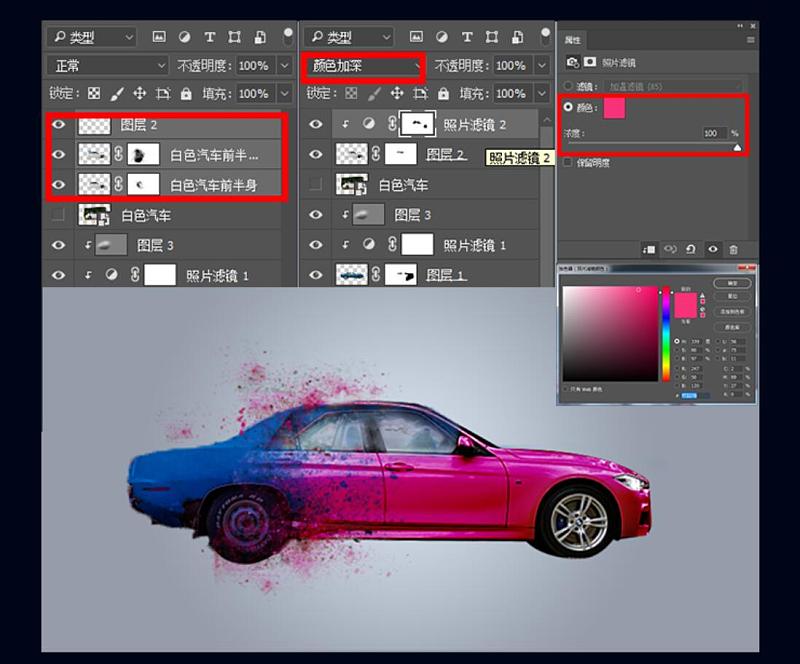This screenshot has width=800, height=664.
Task: Click the 浓度 density slider handle
Action: (738, 147)
